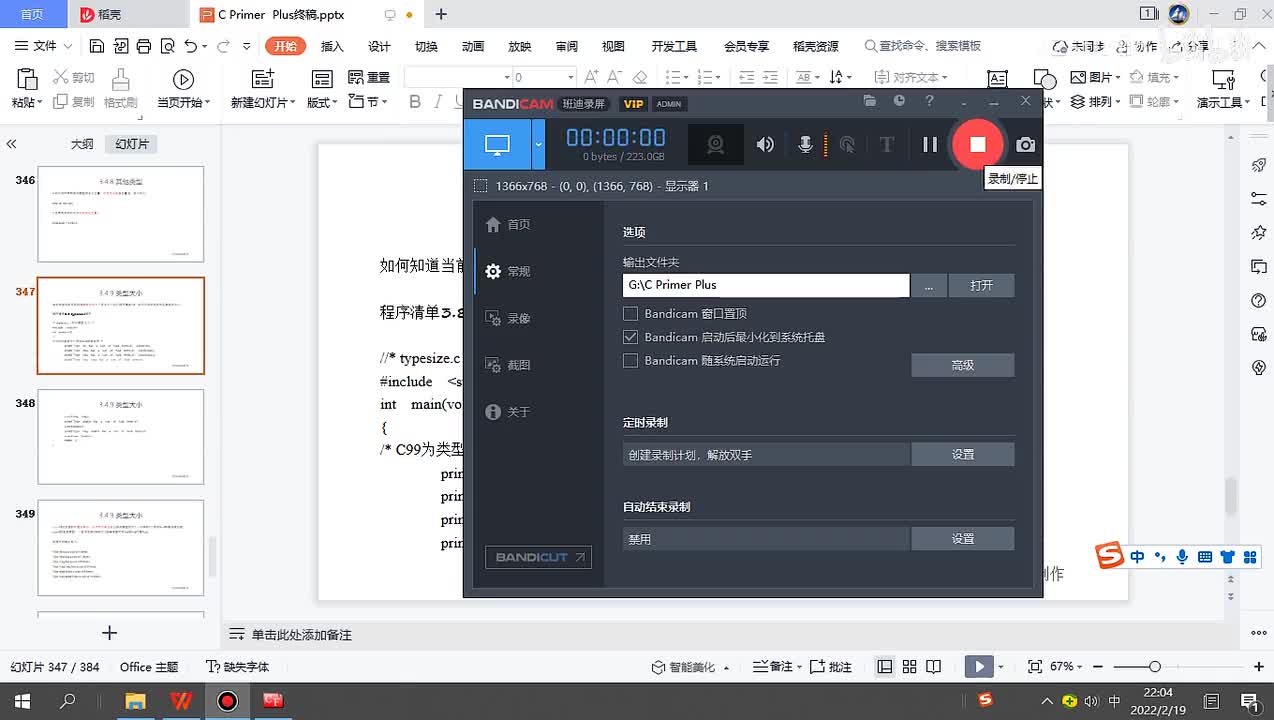Start slideshow from 当页开始 icon

(x=183, y=80)
